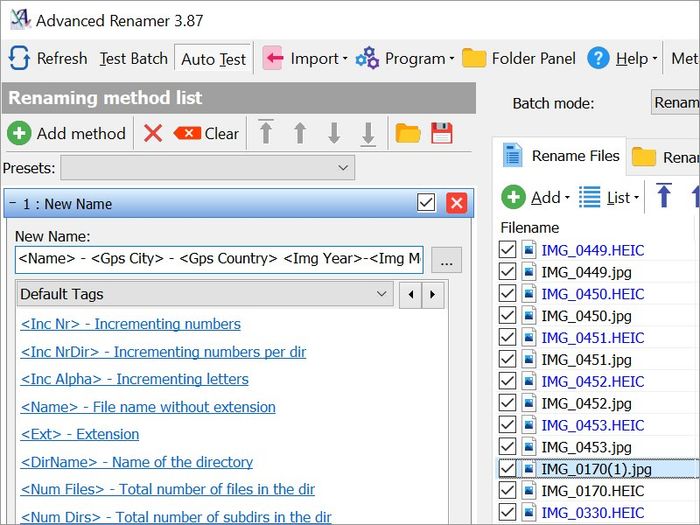Move method up arrow icon
700x525 pixels.
tap(300, 133)
